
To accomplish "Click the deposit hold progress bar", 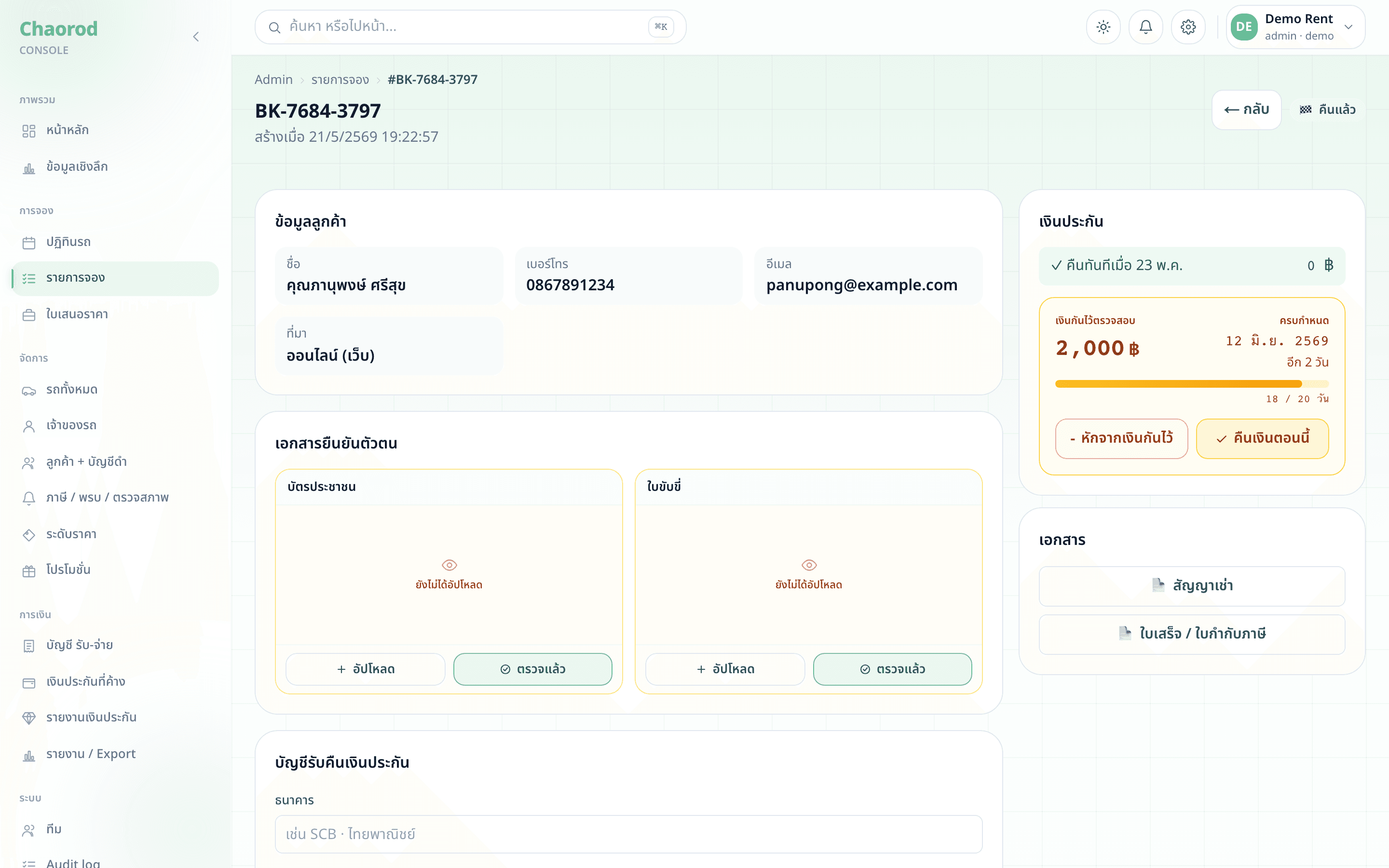I will tap(1192, 384).
